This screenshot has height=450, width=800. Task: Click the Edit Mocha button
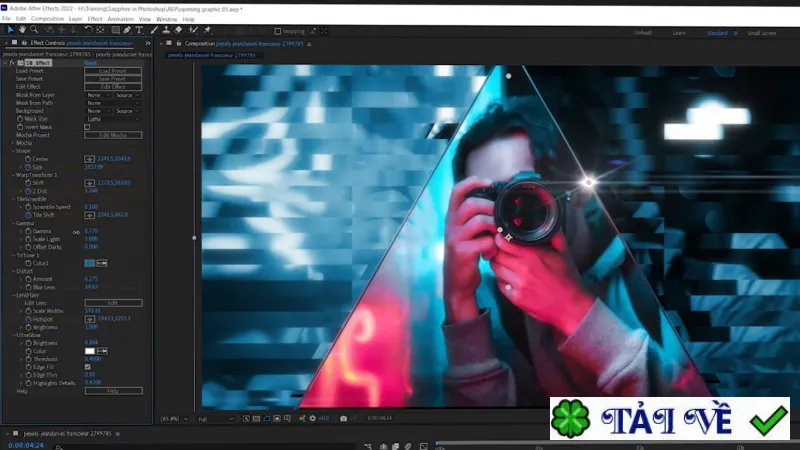point(113,135)
